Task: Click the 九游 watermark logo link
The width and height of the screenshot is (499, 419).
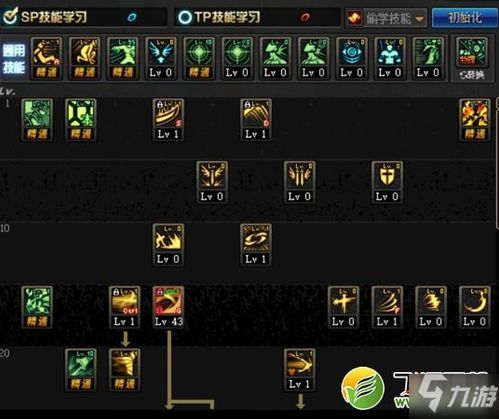Action: pos(455,393)
